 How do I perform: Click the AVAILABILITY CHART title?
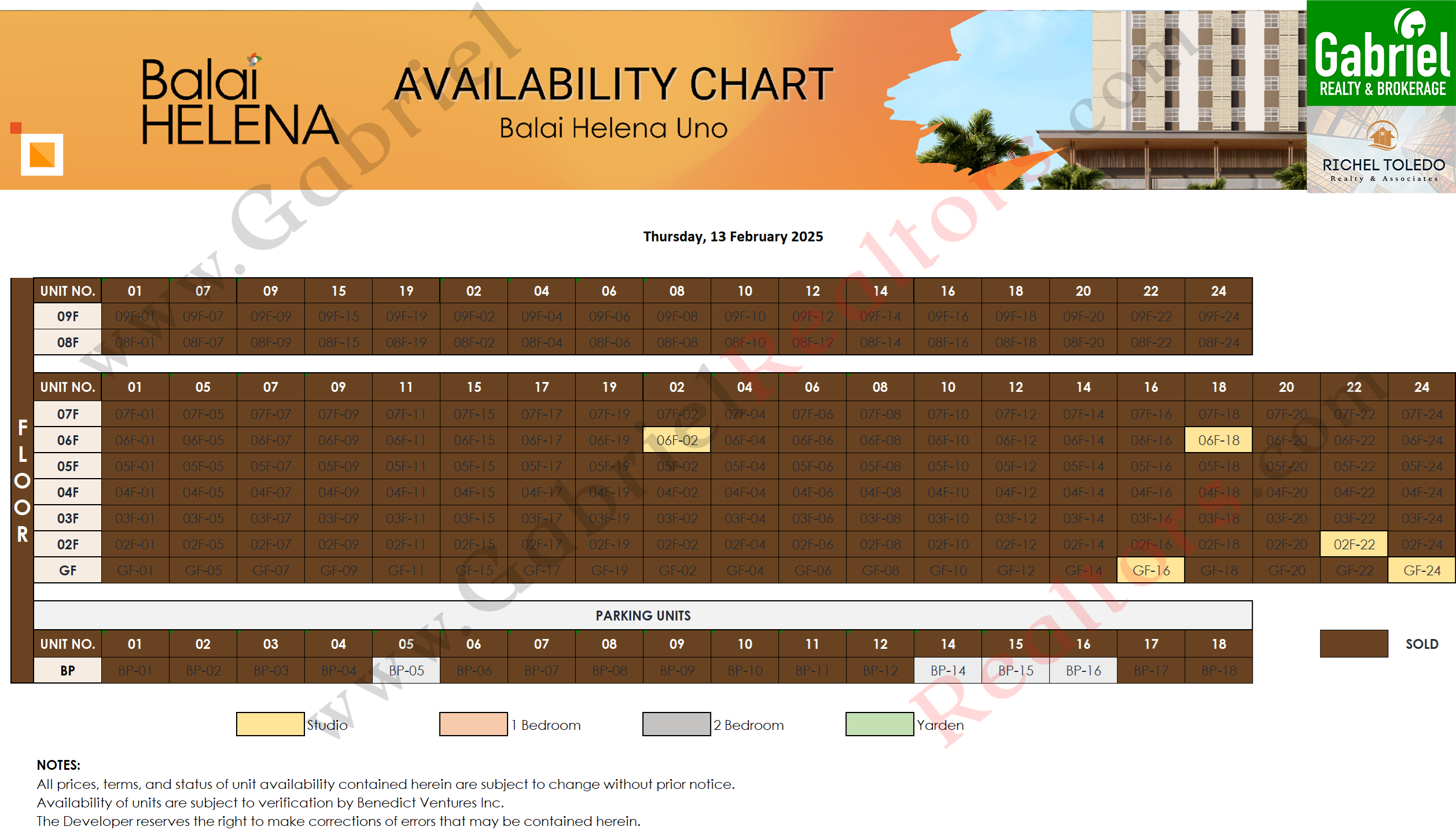[x=613, y=84]
